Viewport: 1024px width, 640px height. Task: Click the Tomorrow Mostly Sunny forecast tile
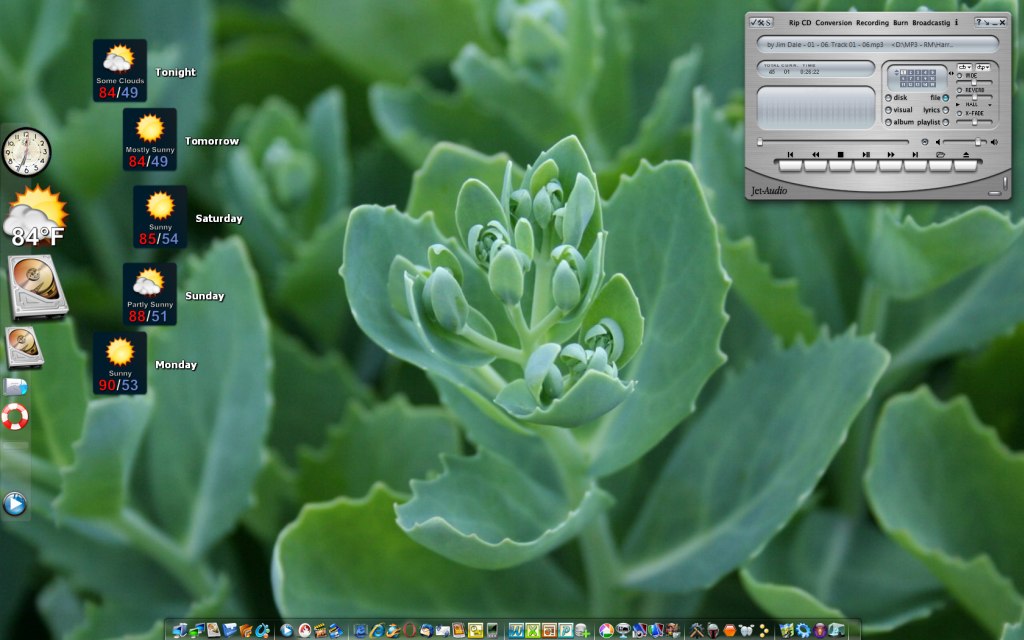point(150,140)
